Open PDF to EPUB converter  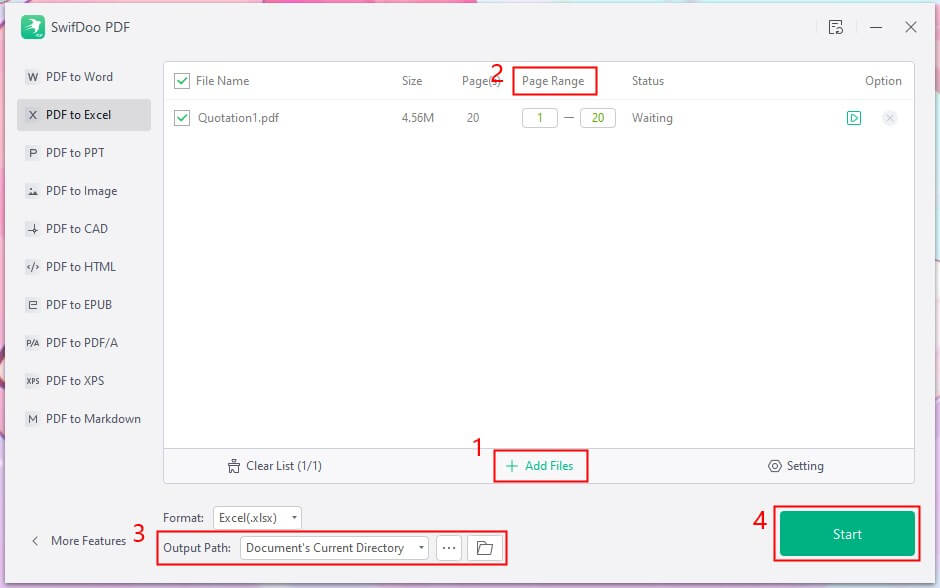click(x=84, y=305)
